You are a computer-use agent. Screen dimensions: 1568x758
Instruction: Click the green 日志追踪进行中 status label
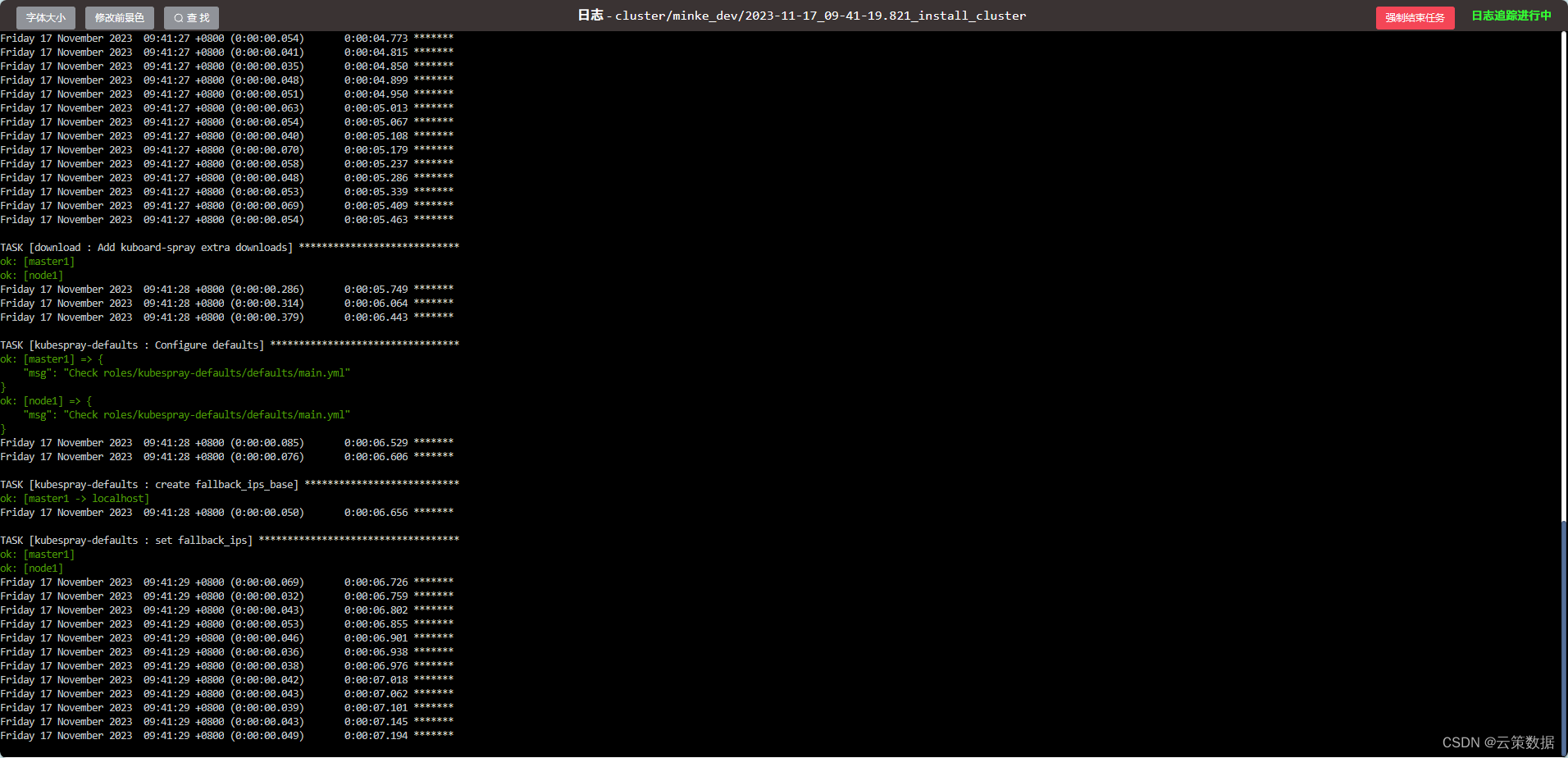(1511, 16)
